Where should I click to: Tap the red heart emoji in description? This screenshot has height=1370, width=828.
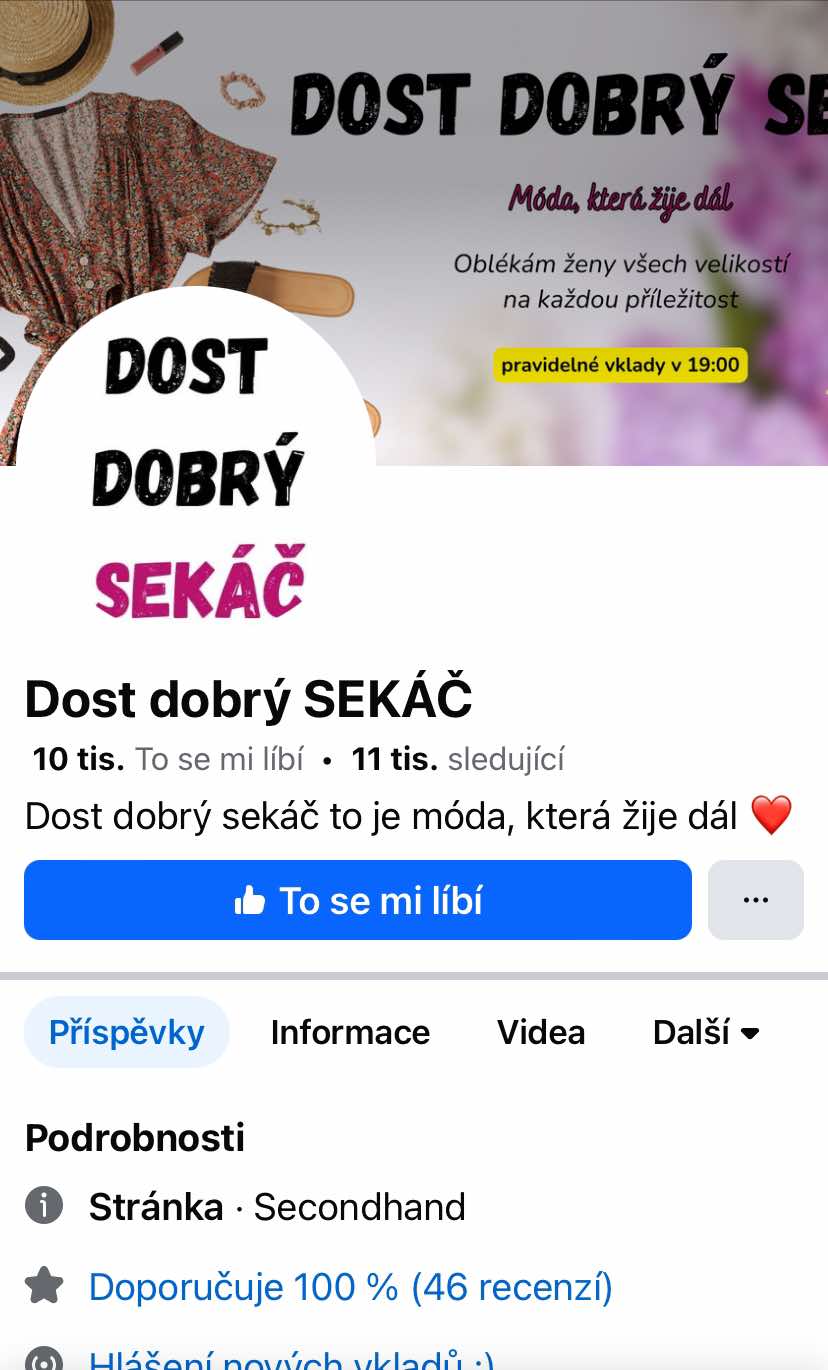click(x=771, y=816)
